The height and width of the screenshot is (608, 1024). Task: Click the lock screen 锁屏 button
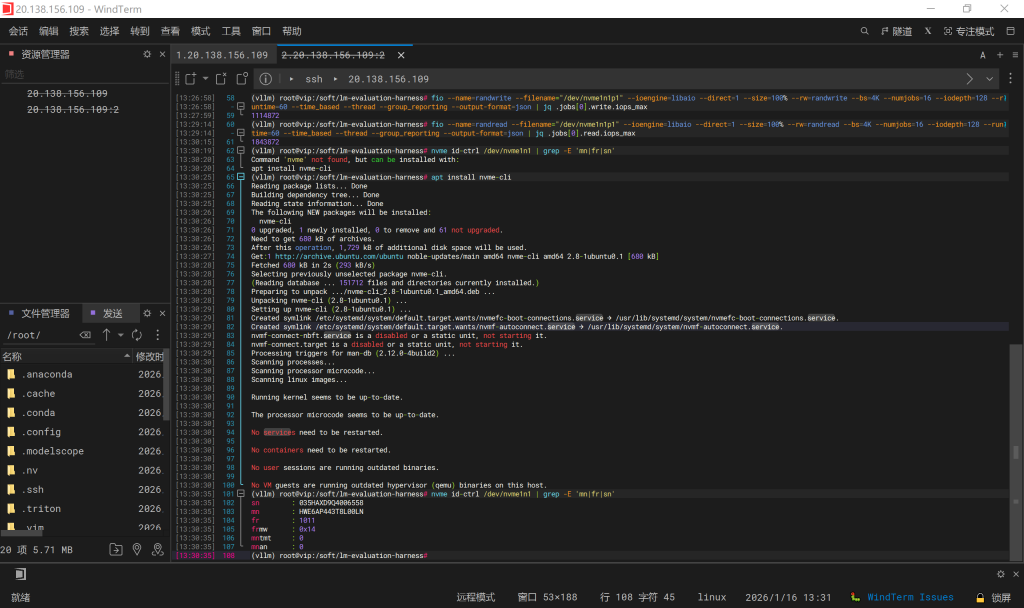[x=990, y=597]
